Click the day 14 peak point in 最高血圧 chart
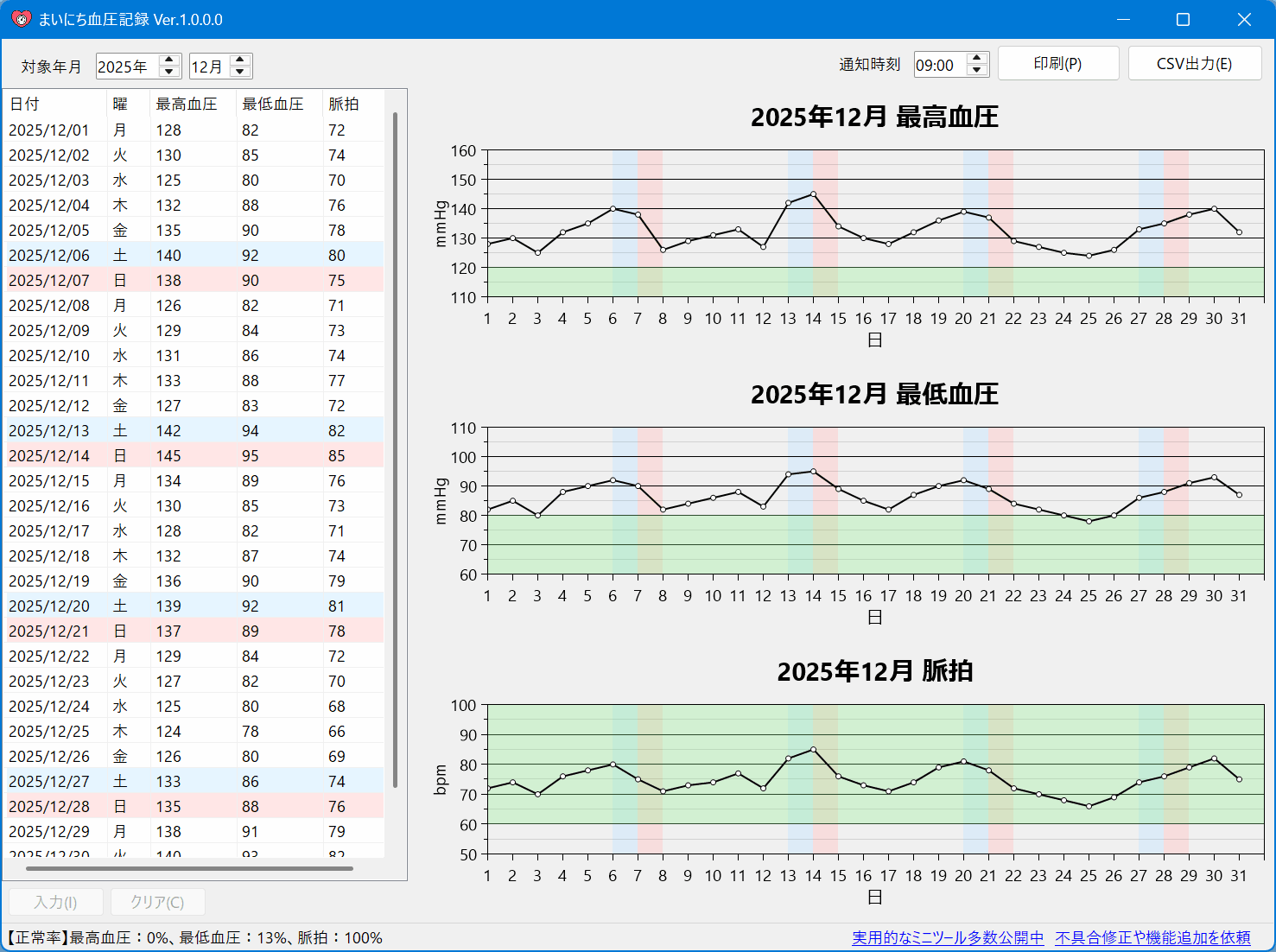1276x952 pixels. point(813,194)
